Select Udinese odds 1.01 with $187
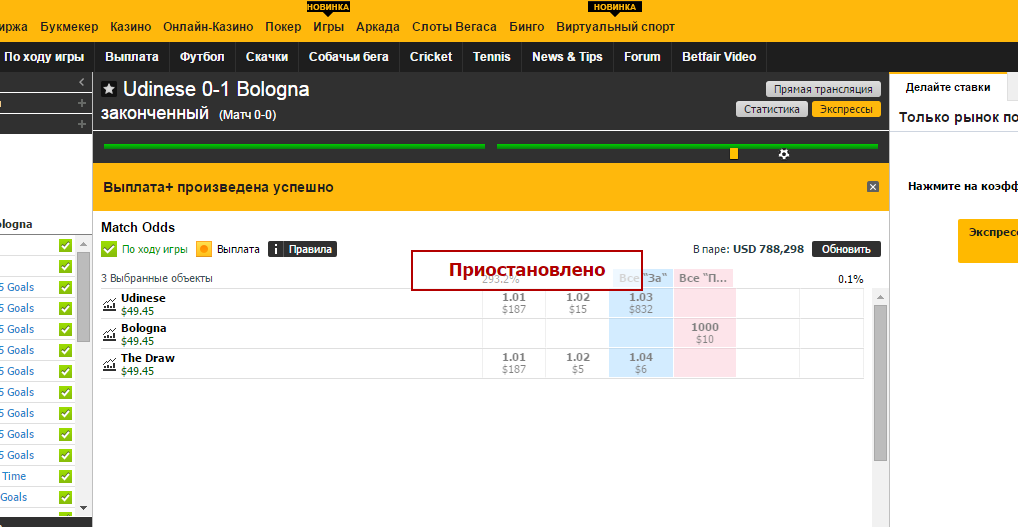Screen dimensions: 1018x527 [x=514, y=303]
